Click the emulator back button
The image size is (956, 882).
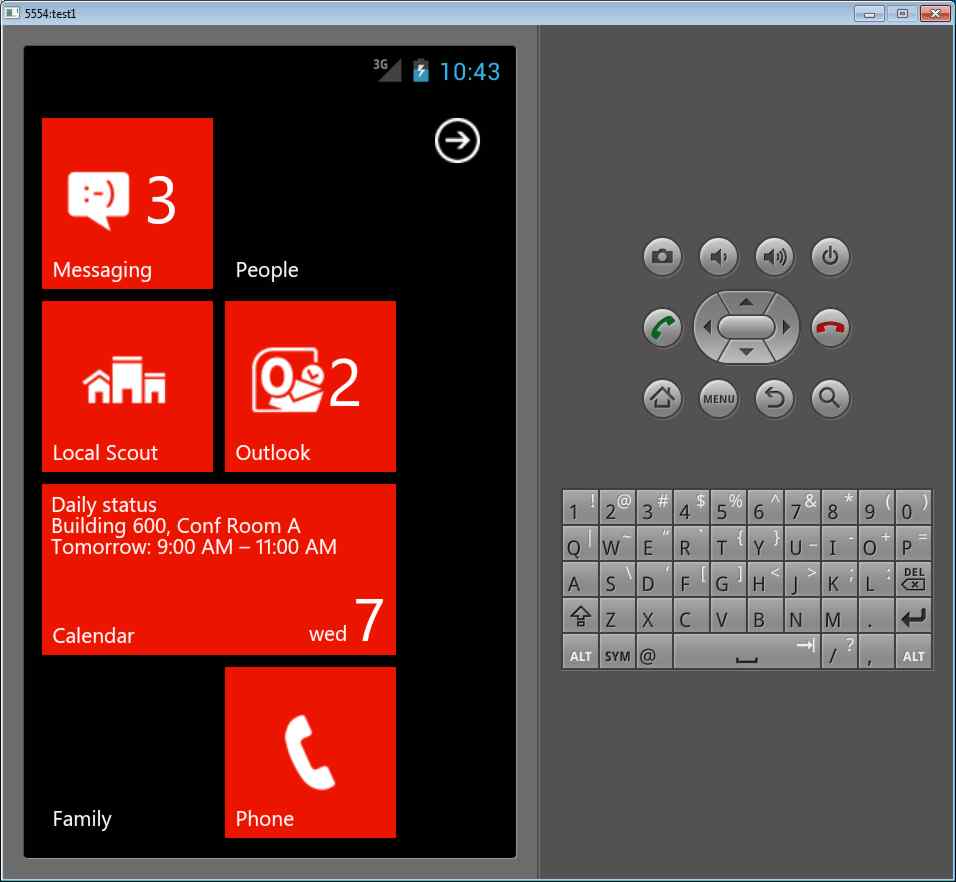click(774, 399)
